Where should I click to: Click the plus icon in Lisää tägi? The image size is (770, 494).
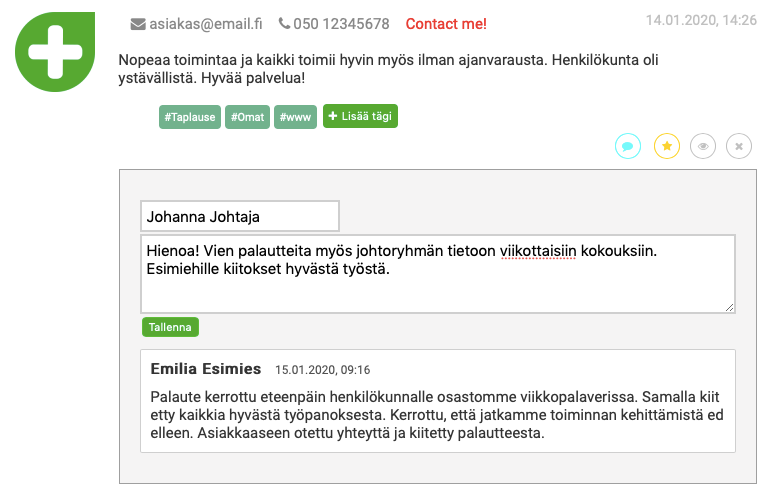[x=333, y=116]
